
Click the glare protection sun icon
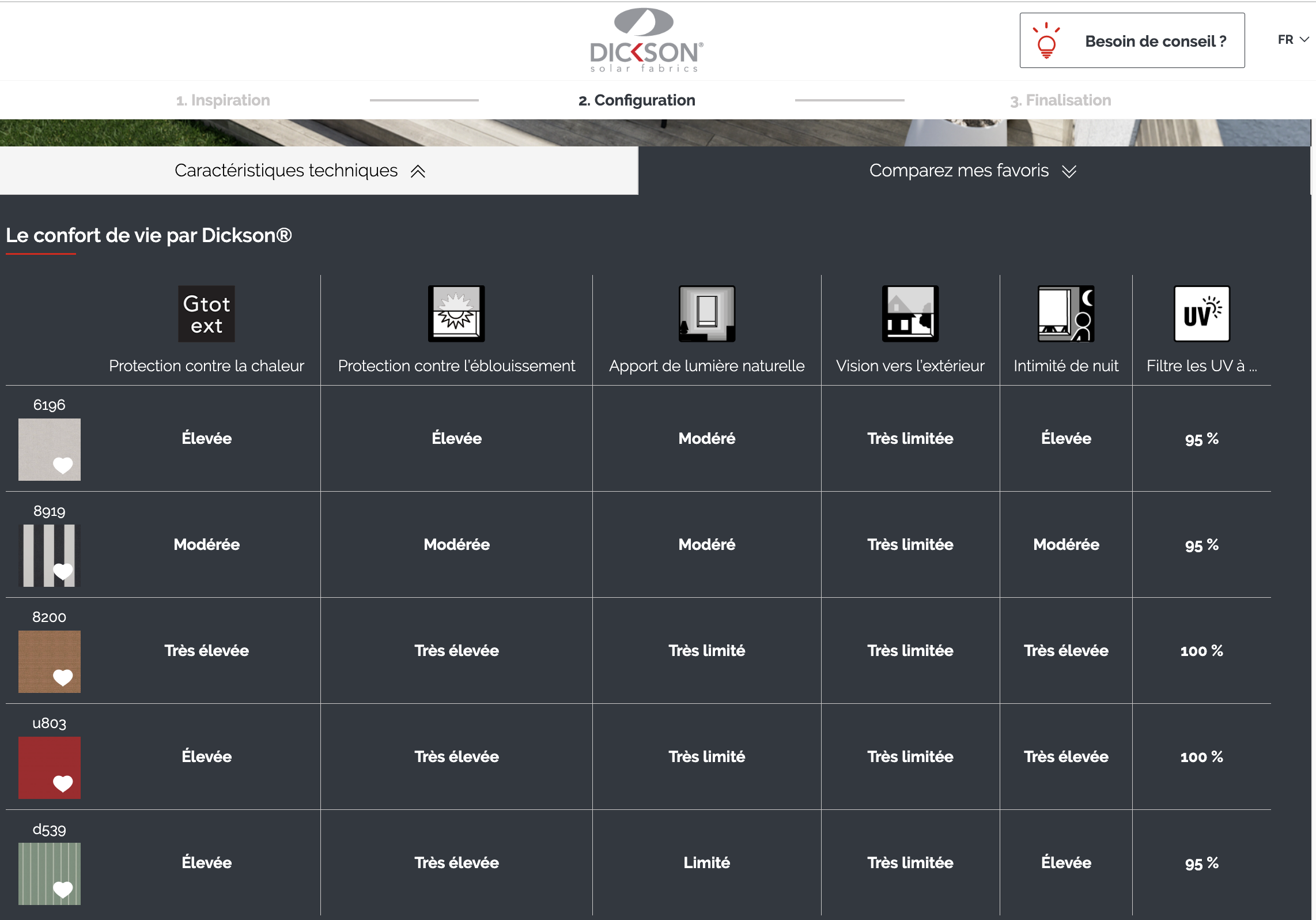(456, 314)
